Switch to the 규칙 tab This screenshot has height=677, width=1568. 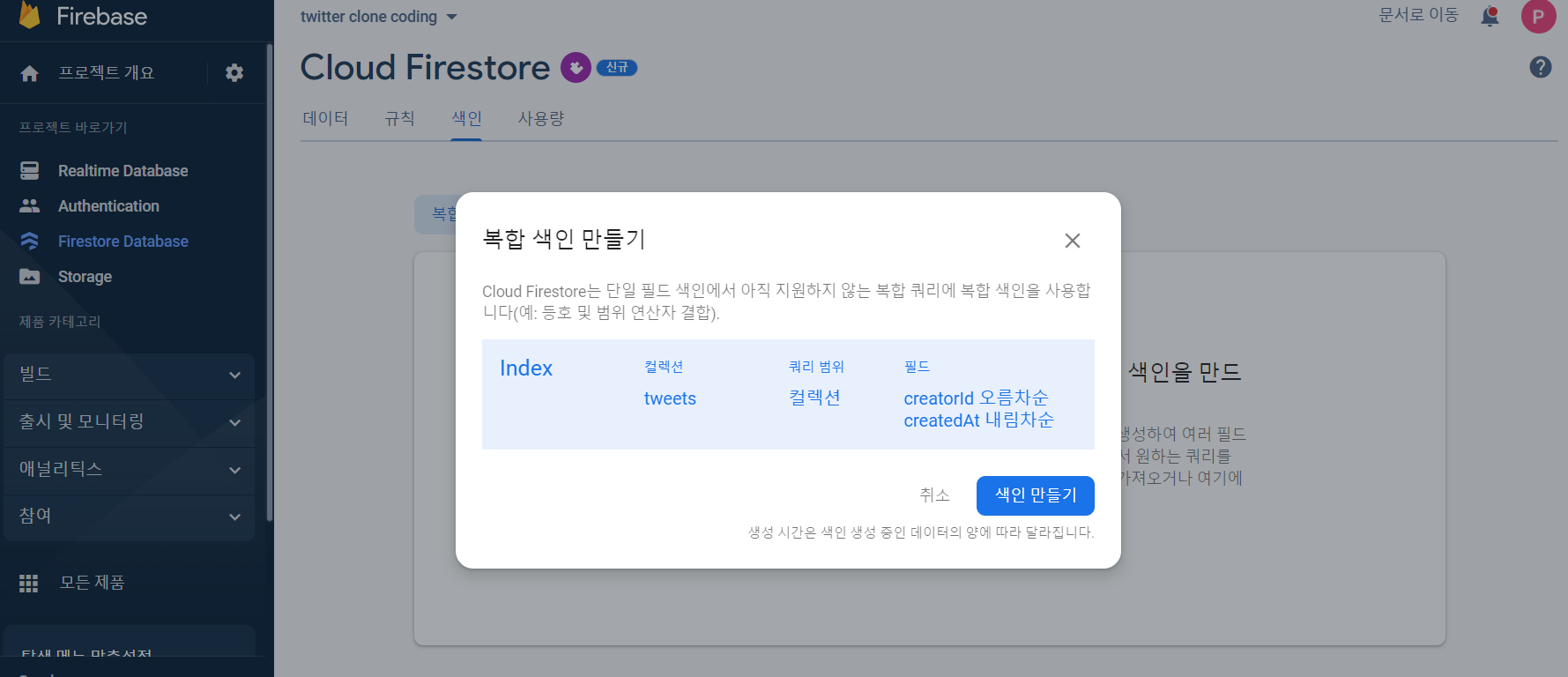point(399,118)
